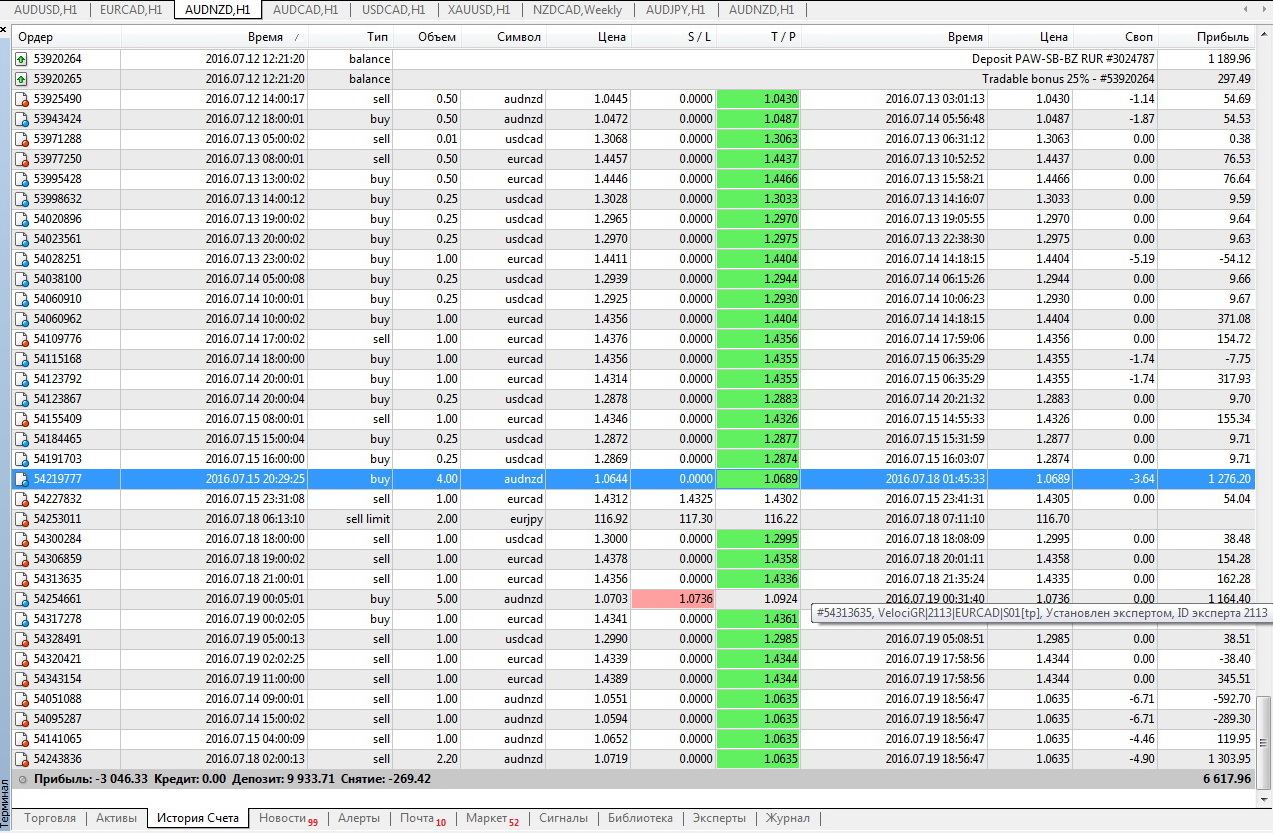Click the icon beside sell limit order 54253011
The image size is (1273, 833).
[x=21, y=519]
